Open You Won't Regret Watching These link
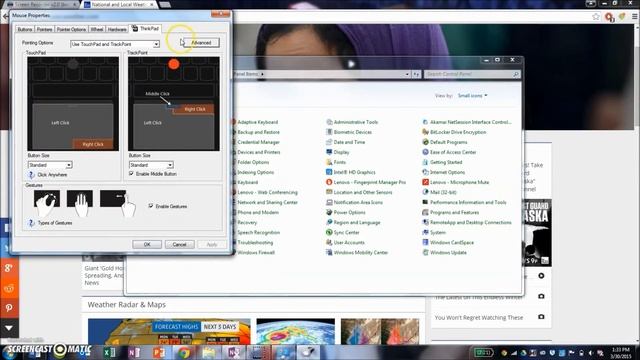This screenshot has width=640, height=360. click(x=479, y=317)
